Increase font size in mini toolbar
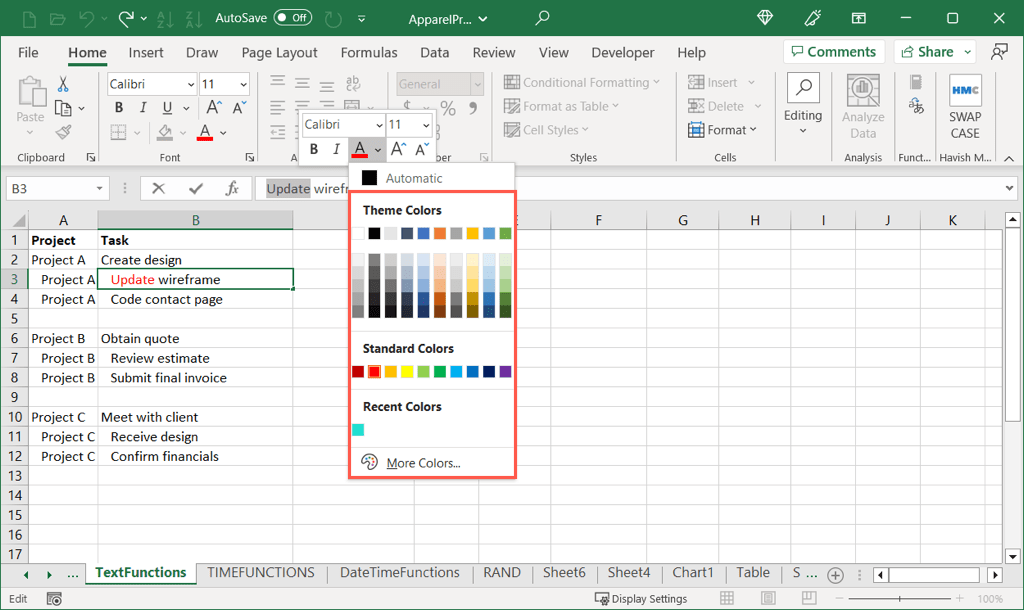This screenshot has width=1024, height=610. [x=398, y=150]
